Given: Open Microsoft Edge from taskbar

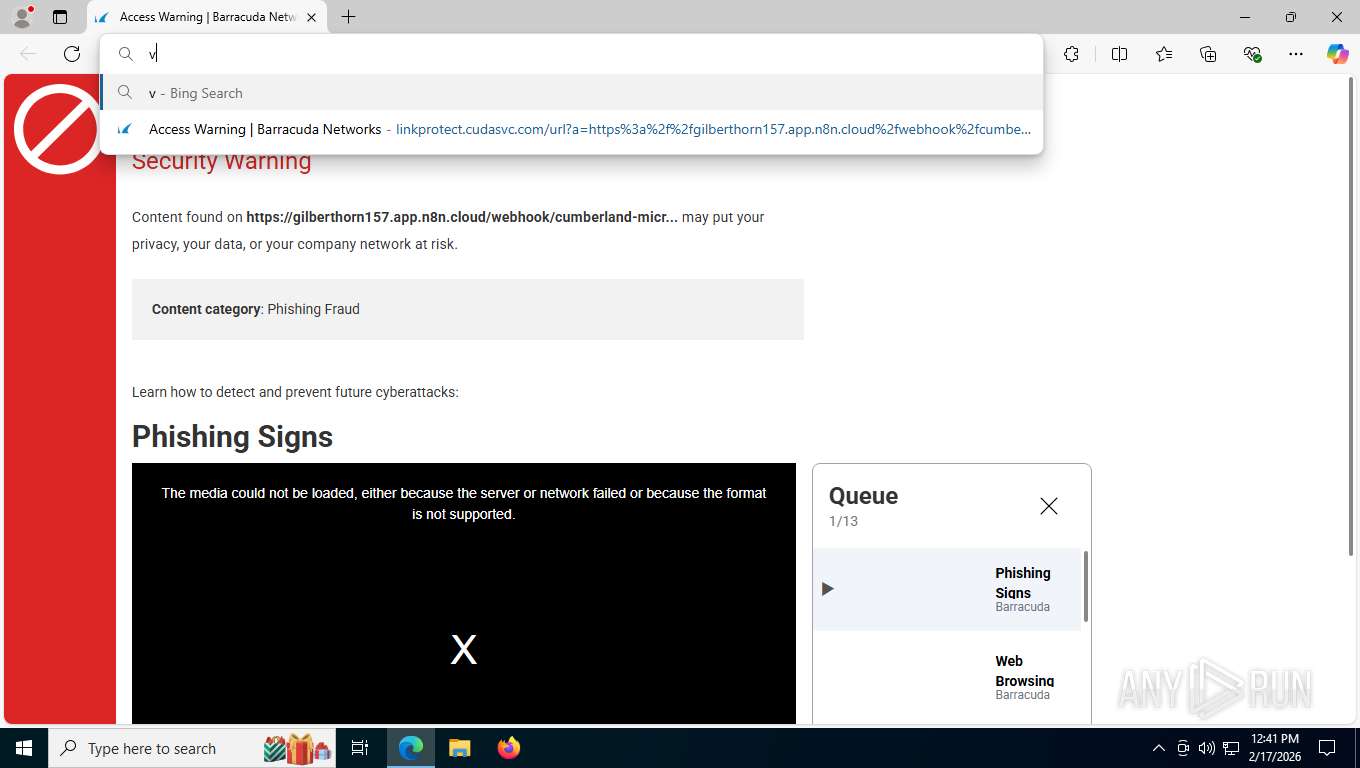Looking at the screenshot, I should (x=411, y=748).
